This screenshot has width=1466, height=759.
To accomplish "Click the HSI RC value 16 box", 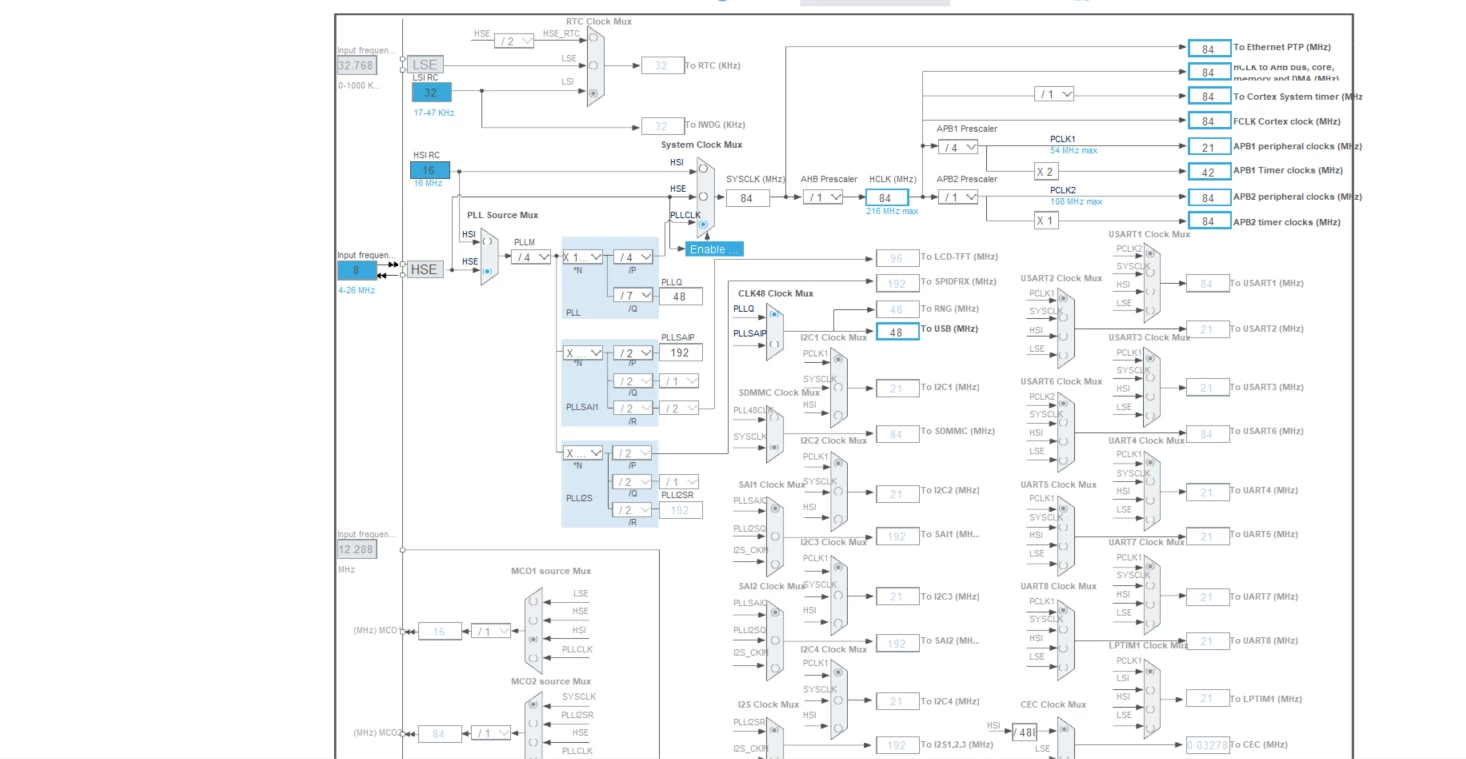I will (x=430, y=170).
